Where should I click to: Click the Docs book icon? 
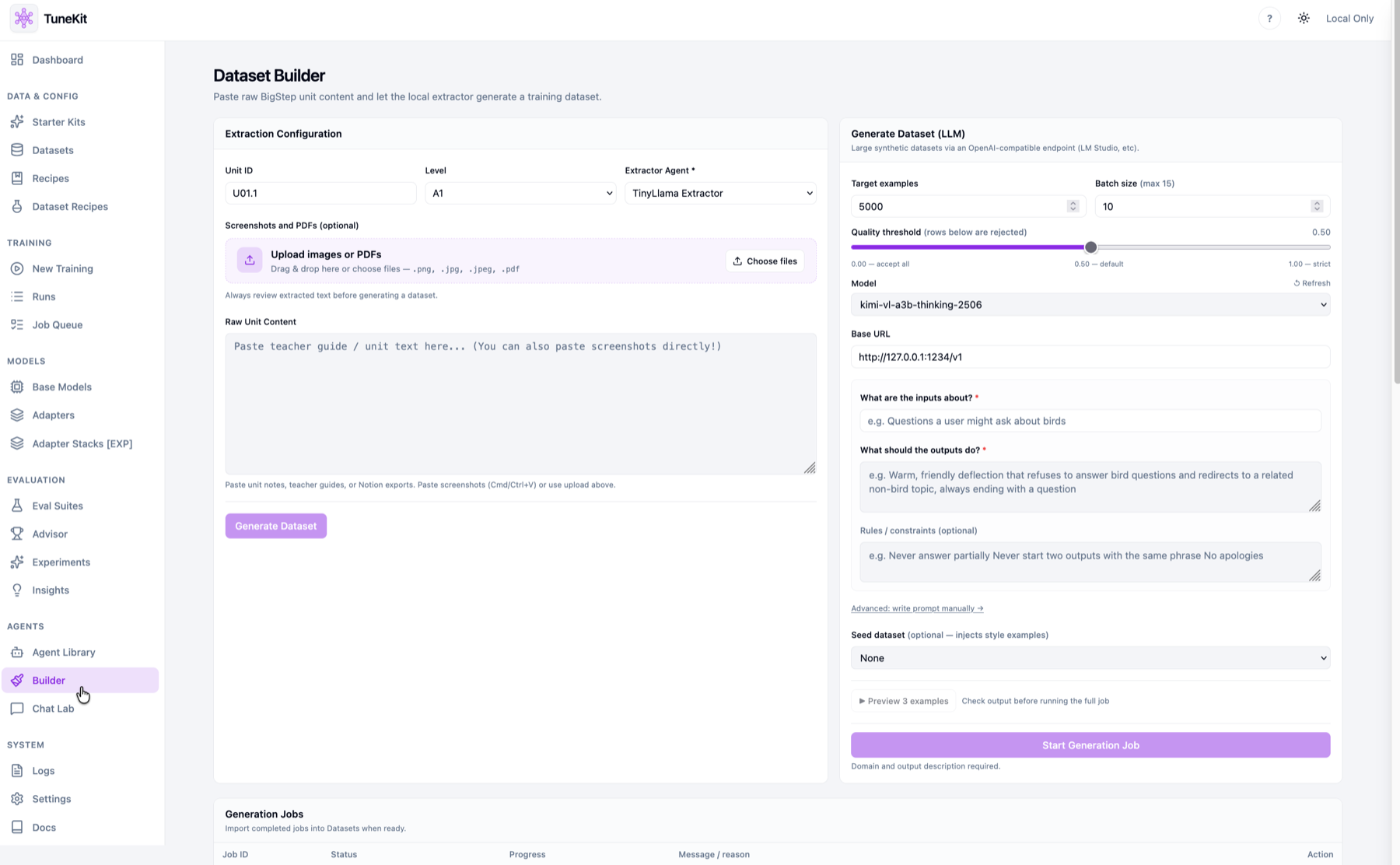17,827
